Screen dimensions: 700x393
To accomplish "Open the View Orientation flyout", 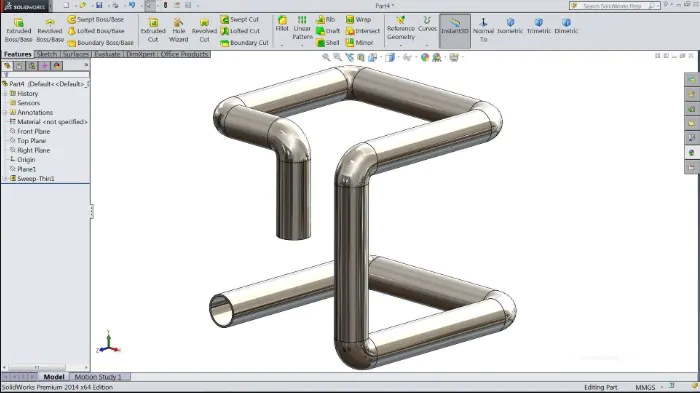I will [x=372, y=57].
